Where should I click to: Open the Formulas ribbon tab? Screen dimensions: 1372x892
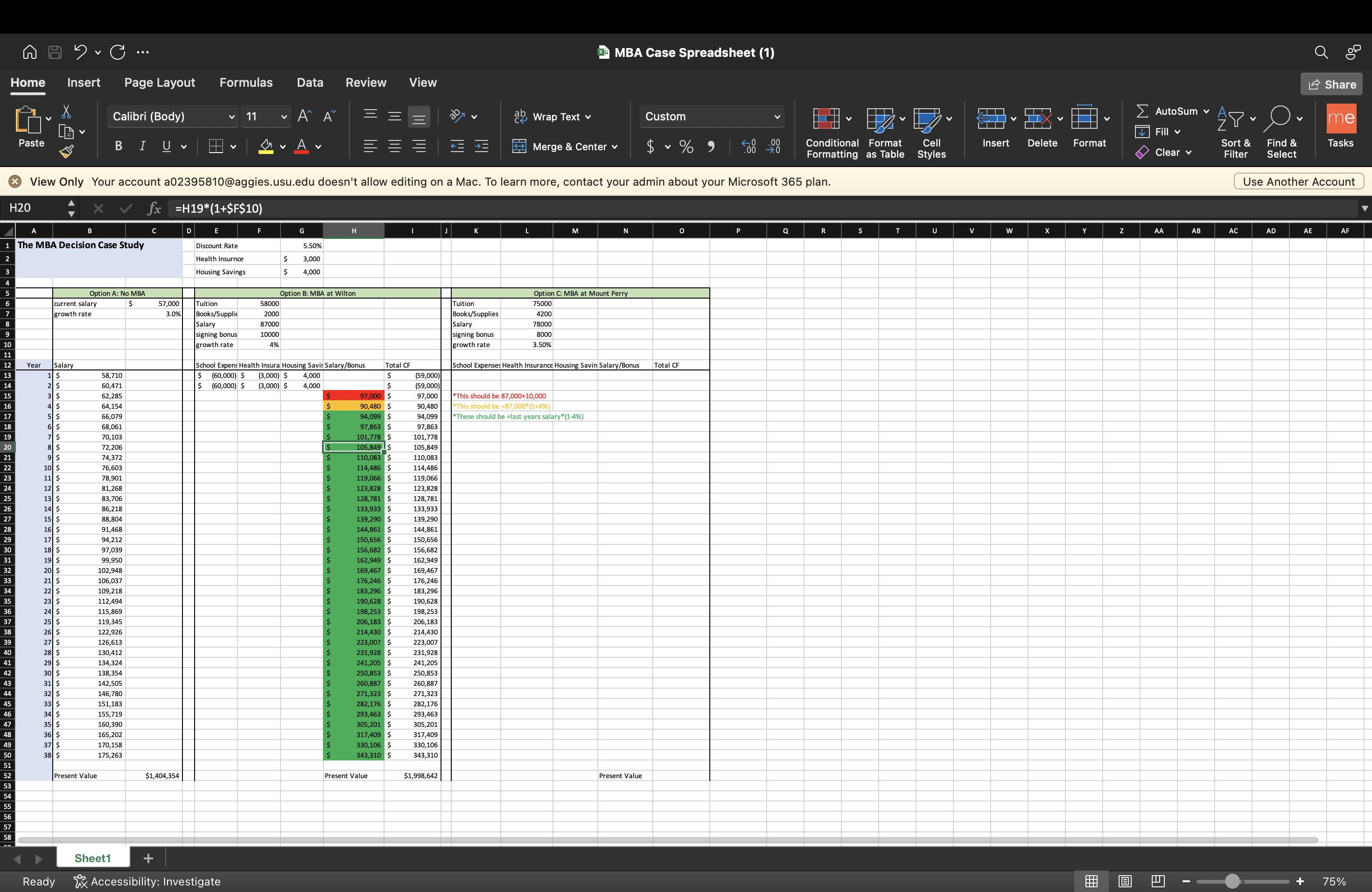(x=245, y=83)
